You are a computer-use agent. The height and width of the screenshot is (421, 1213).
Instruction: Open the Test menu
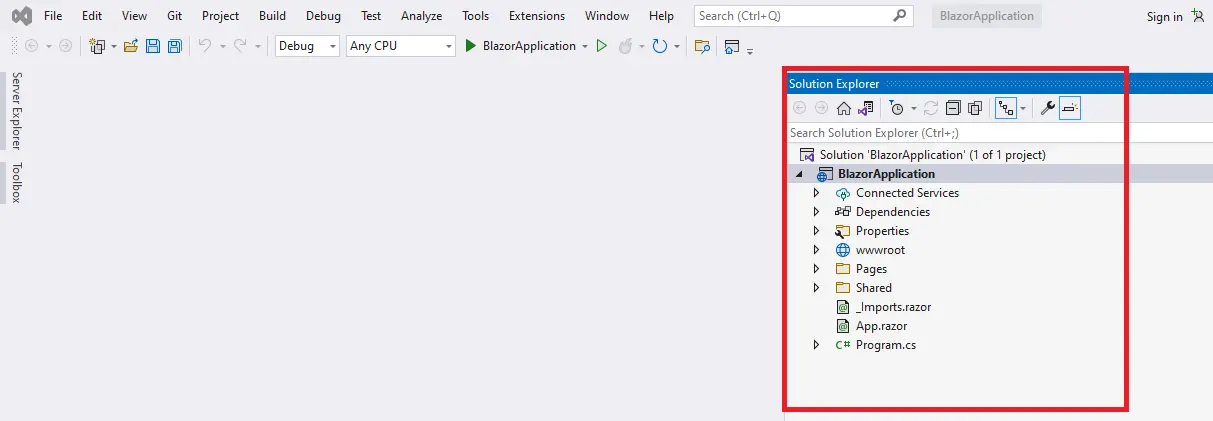[x=371, y=16]
